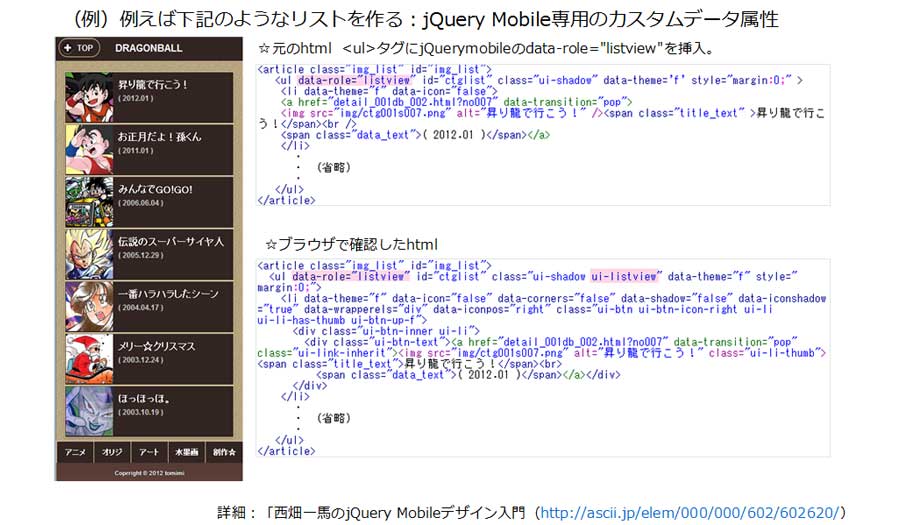Select the 水墨画 footer tab
900x525 pixels.
(x=187, y=452)
